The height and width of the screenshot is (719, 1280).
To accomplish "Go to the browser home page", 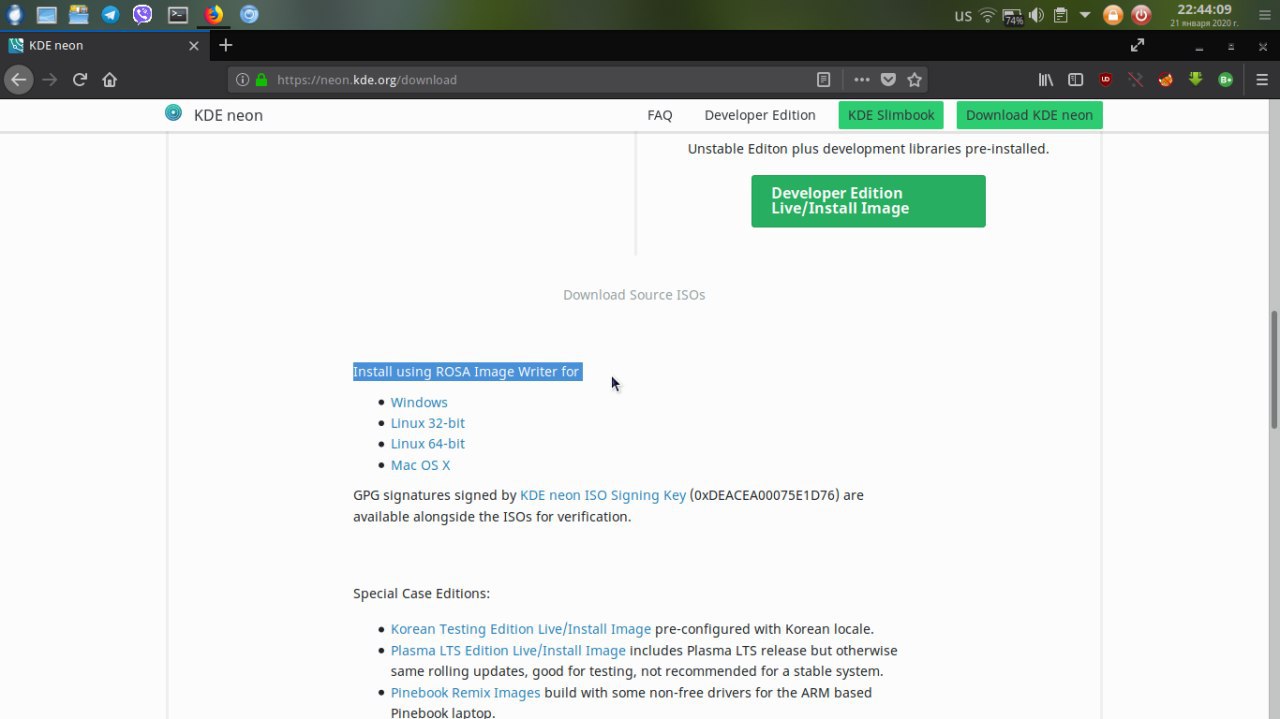I will tap(110, 80).
